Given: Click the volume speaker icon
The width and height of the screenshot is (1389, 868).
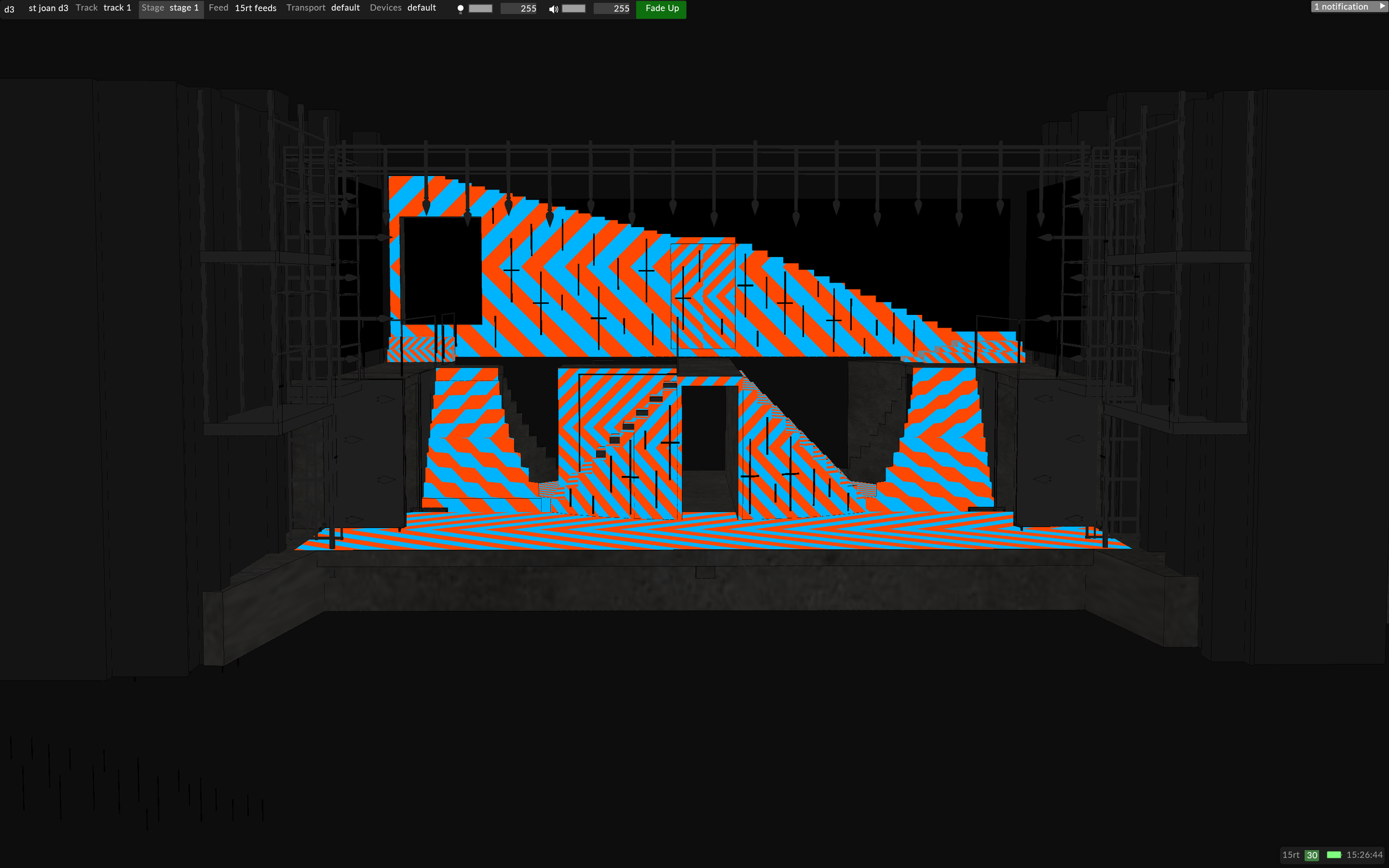Looking at the screenshot, I should coord(553,9).
